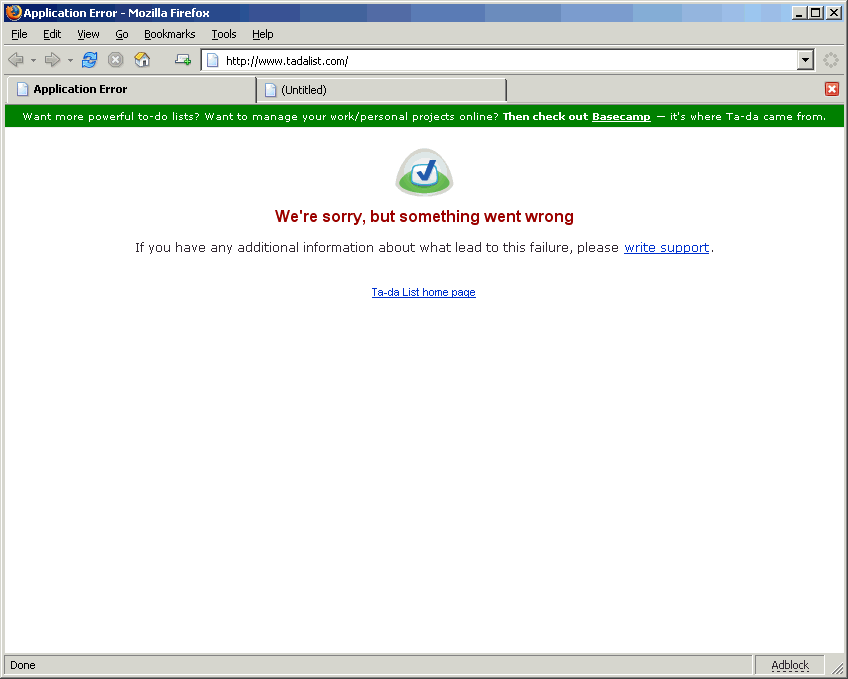Minimize the Firefox window
This screenshot has width=848, height=679.
[x=799, y=13]
